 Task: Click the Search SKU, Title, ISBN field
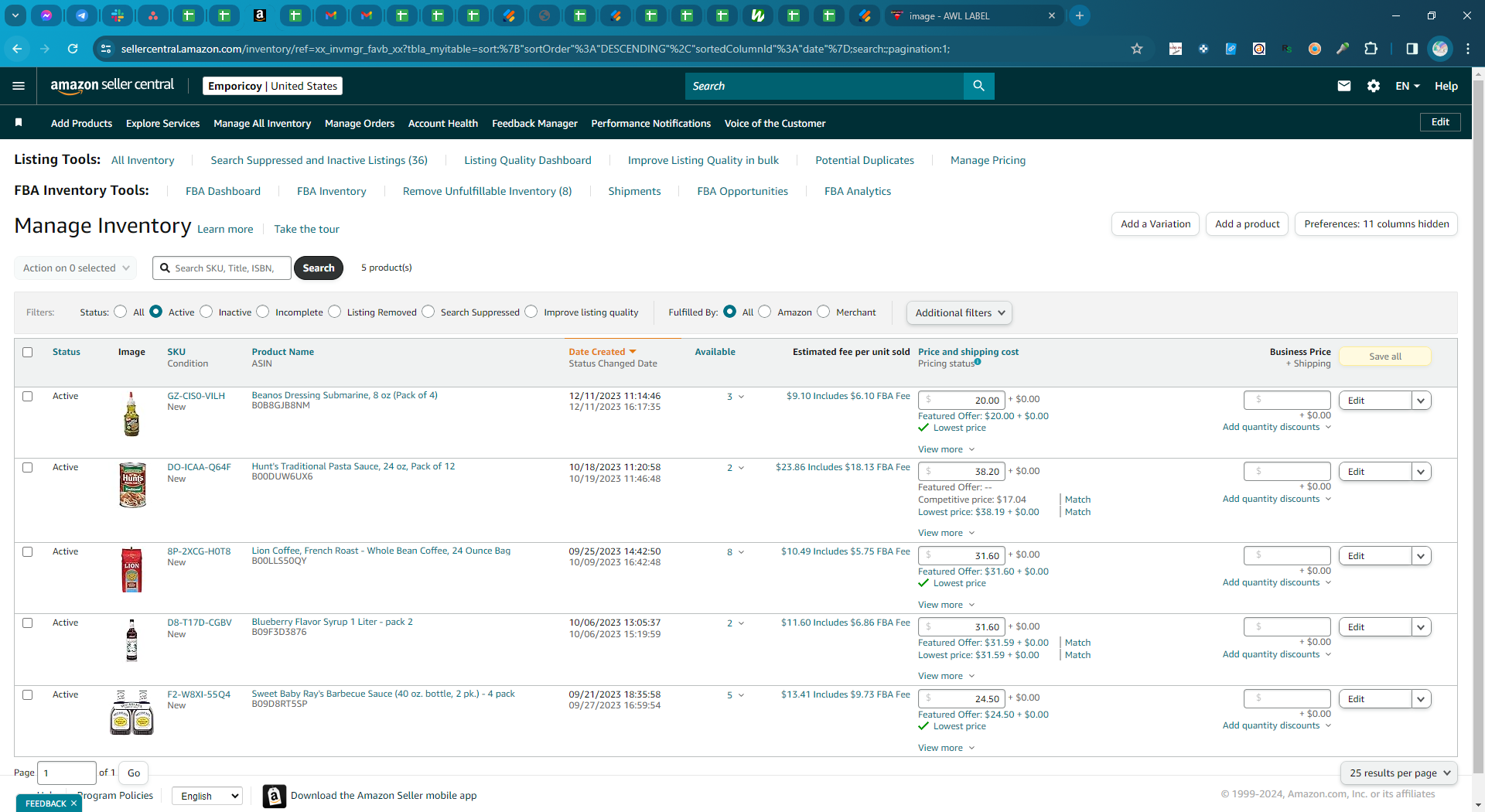[222, 268]
